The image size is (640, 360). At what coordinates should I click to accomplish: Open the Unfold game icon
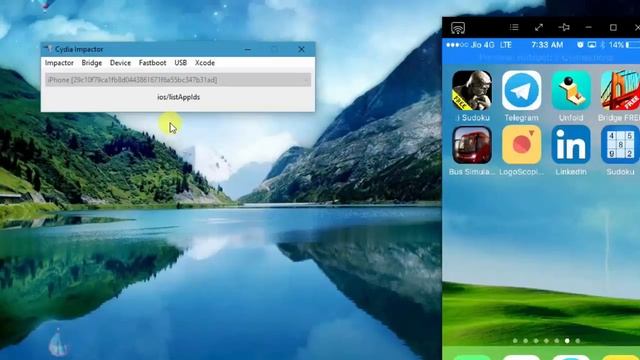(x=571, y=90)
